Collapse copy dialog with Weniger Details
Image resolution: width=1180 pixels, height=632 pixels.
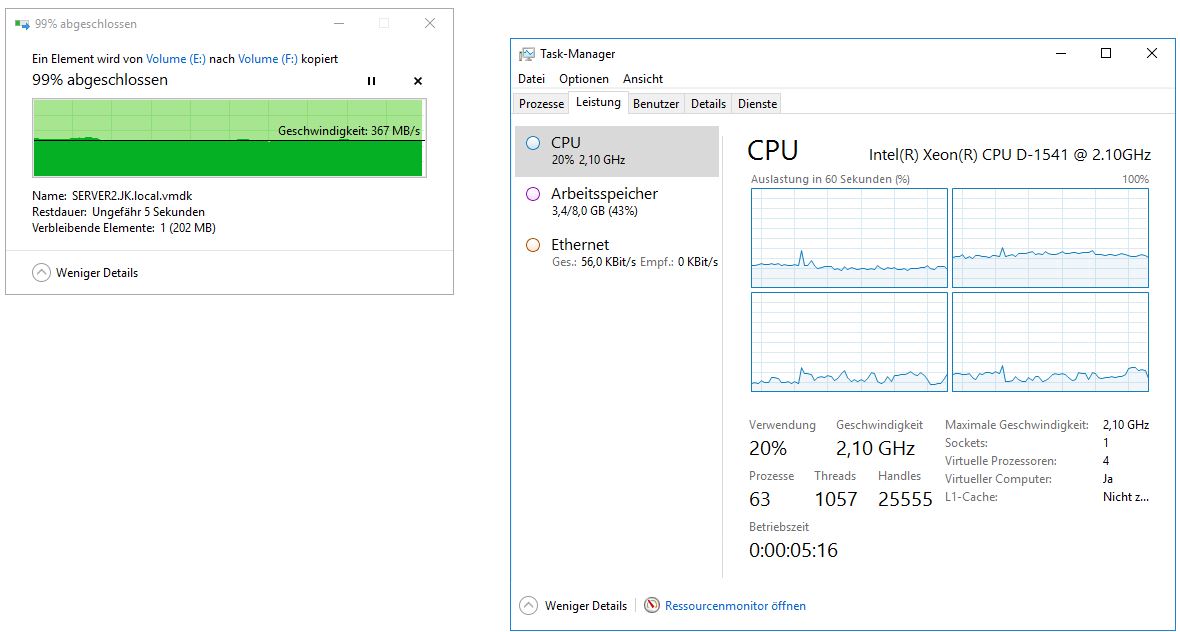[85, 272]
